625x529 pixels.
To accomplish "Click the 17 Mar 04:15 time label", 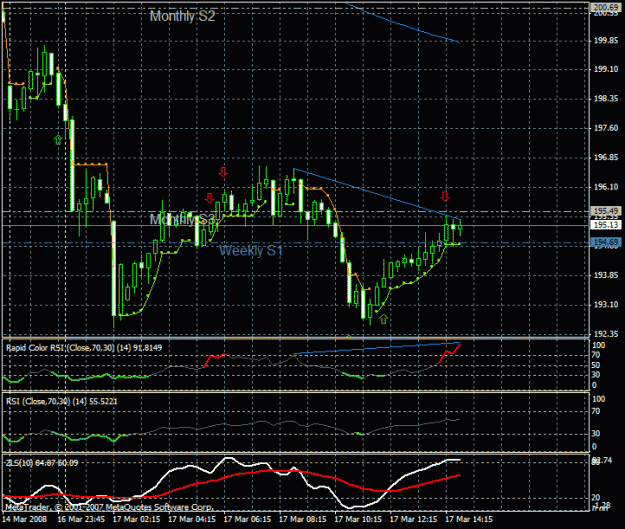I will click(x=192, y=519).
